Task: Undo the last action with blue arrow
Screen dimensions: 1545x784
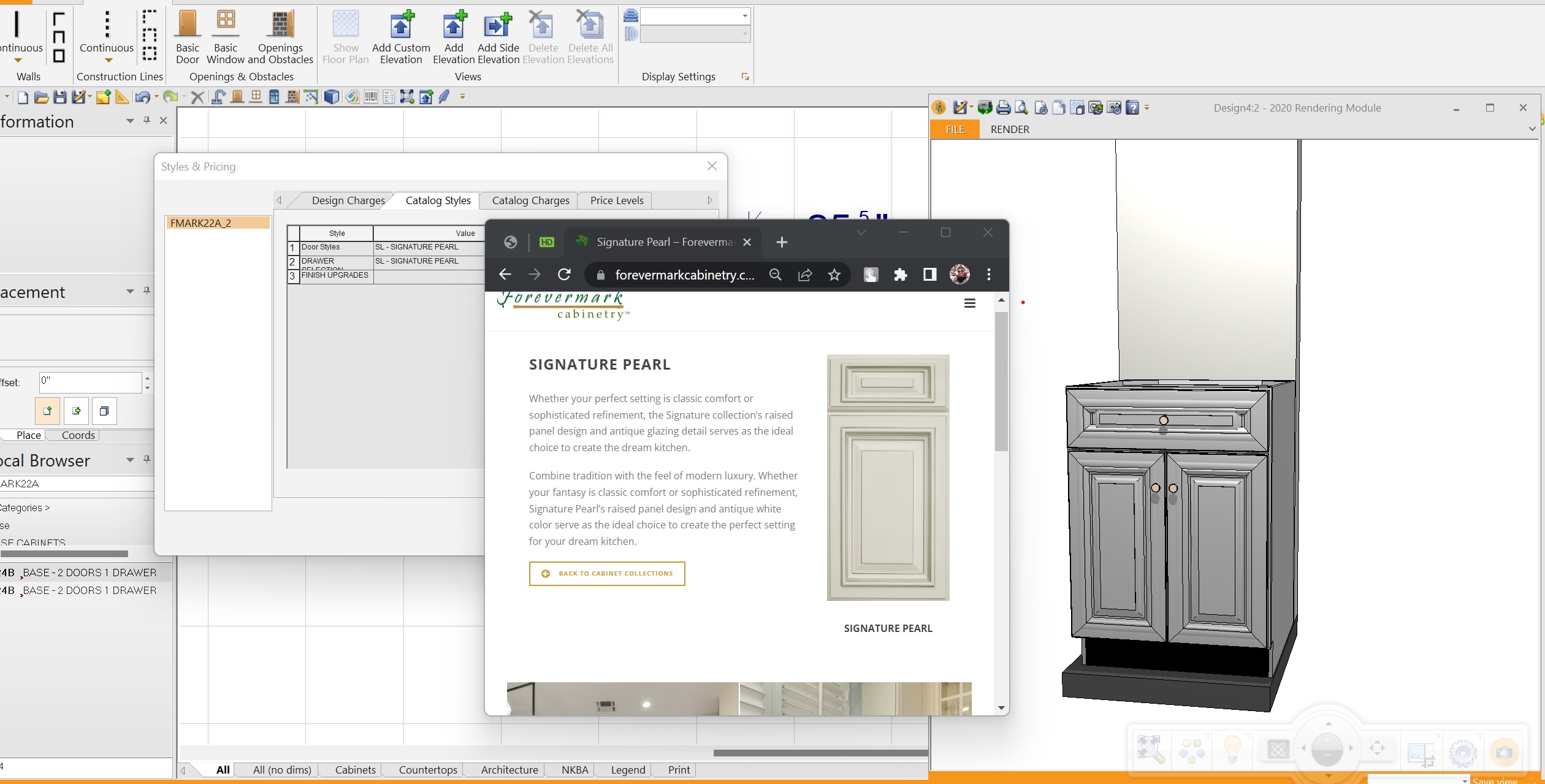Action: (x=143, y=97)
